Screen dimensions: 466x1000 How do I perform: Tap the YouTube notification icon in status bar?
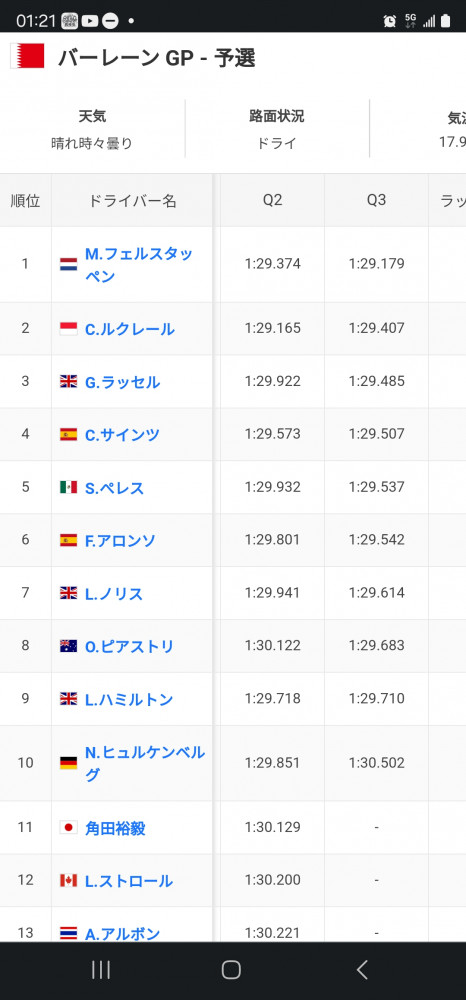[90, 21]
